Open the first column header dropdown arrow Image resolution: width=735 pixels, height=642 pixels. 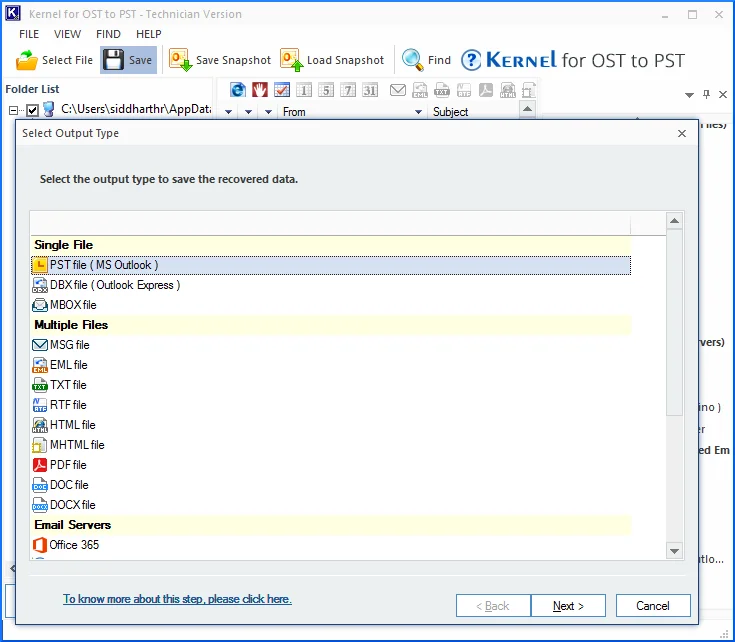point(229,112)
